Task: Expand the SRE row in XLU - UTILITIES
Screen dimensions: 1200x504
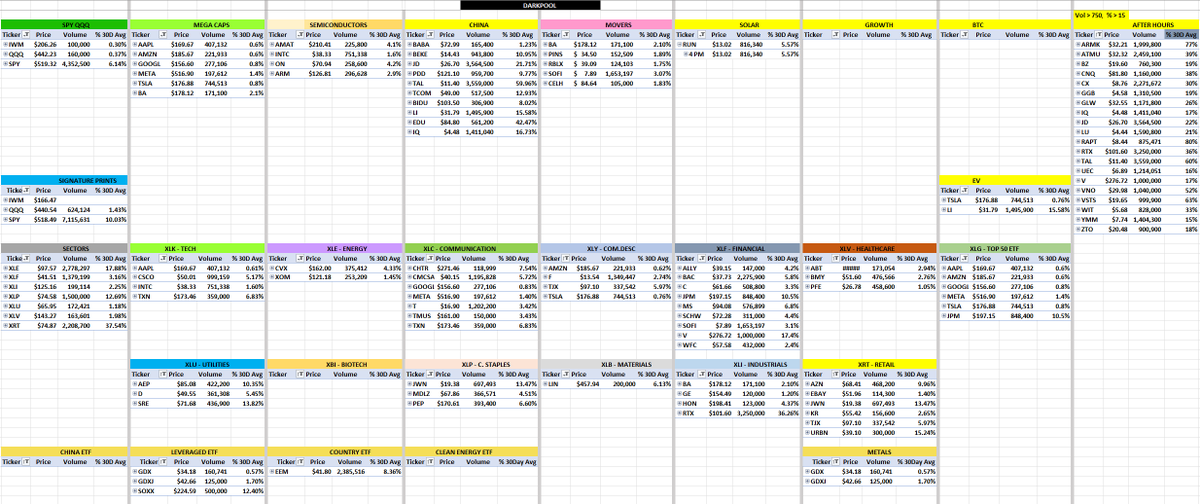Action: pyautogui.click(x=136, y=402)
